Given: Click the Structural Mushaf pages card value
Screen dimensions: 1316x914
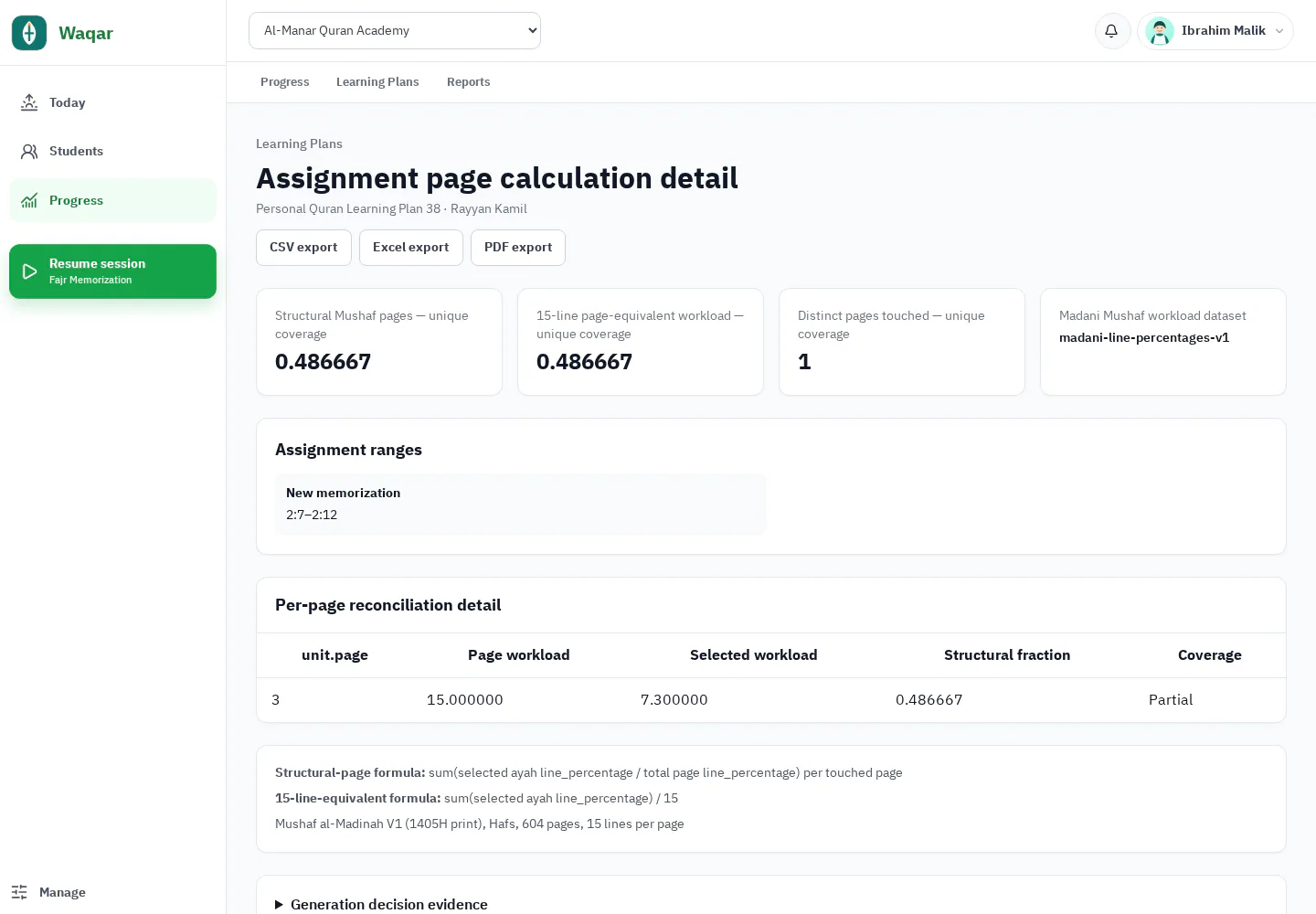Looking at the screenshot, I should [323, 362].
